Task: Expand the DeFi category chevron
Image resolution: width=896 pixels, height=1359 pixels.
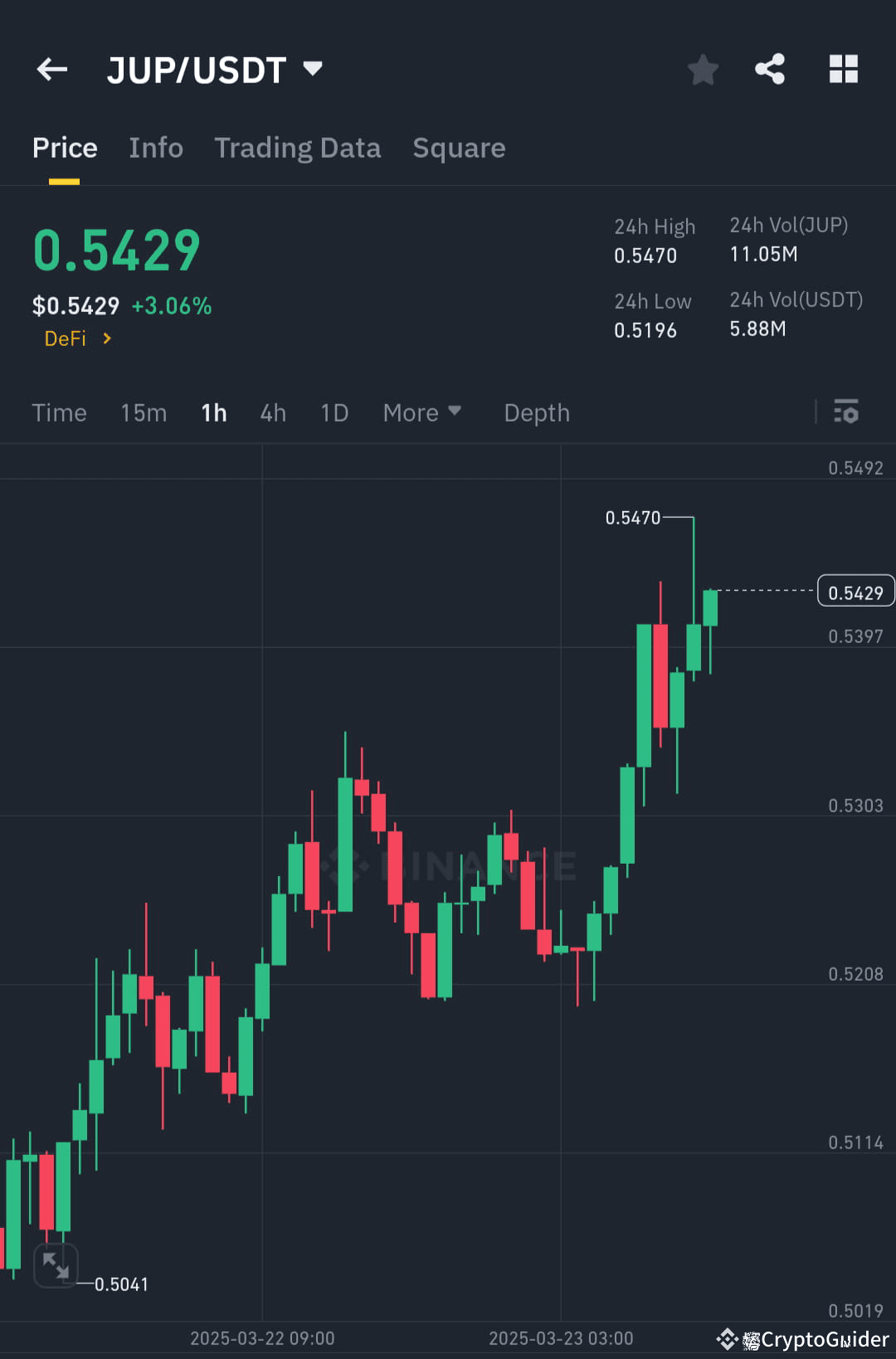Action: [107, 339]
